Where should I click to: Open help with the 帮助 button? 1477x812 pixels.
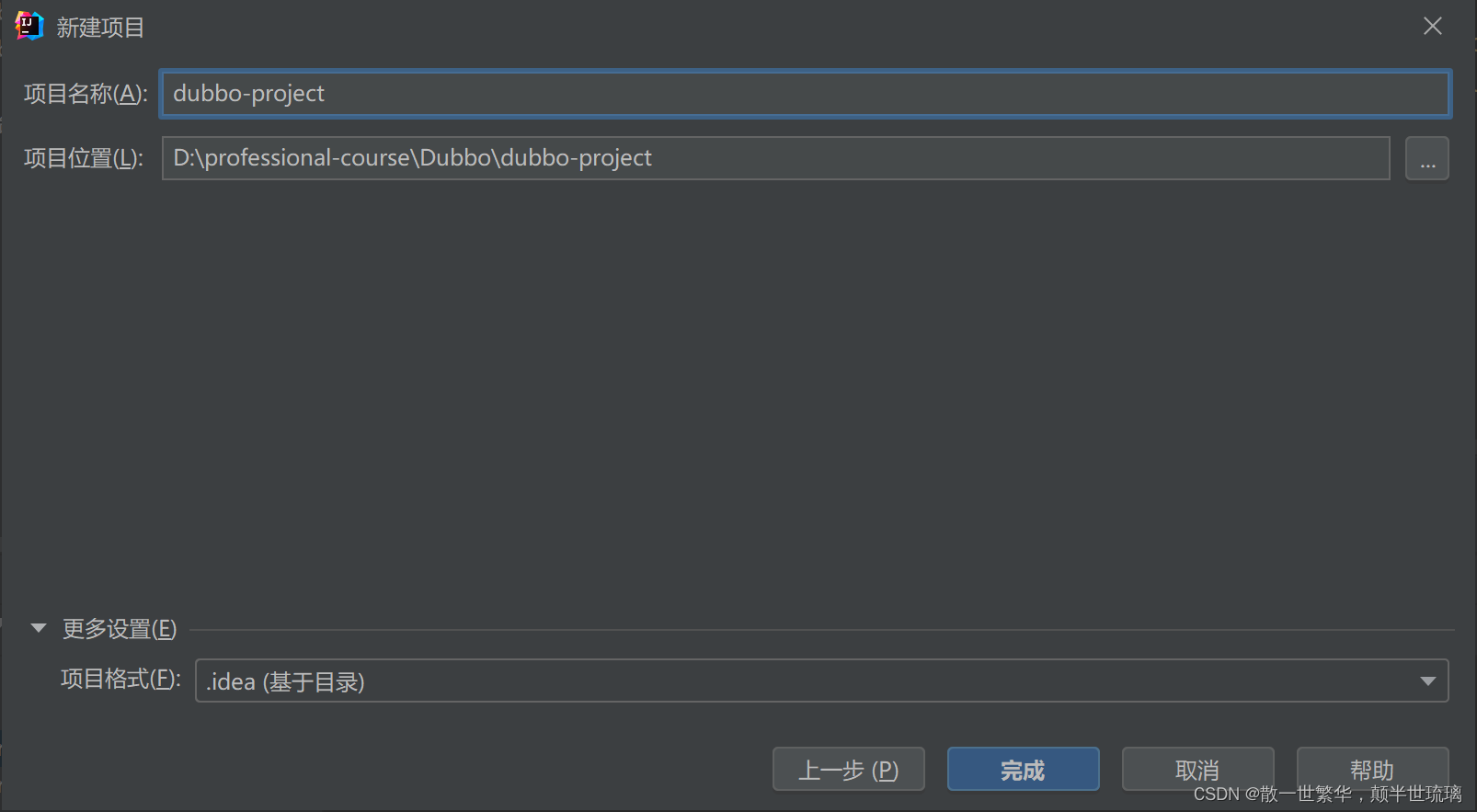pyautogui.click(x=1372, y=769)
